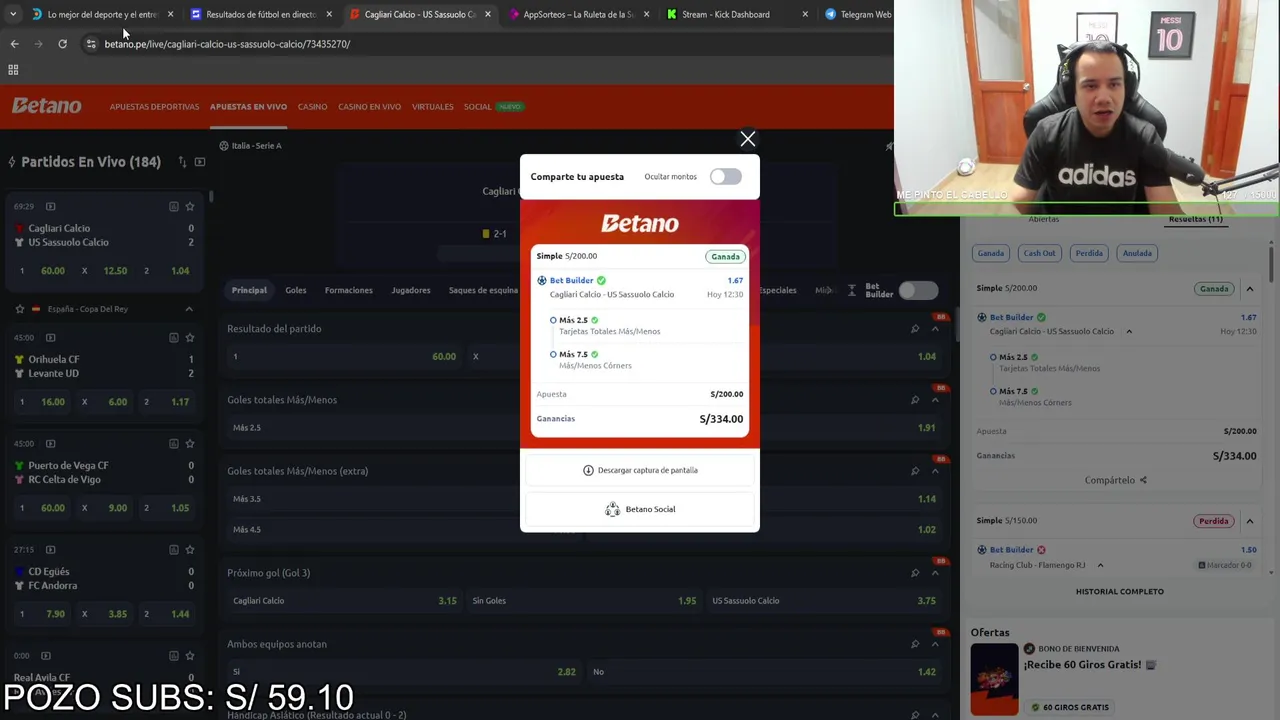The image size is (1280, 720).
Task: Open the Social menu item
Action: [477, 107]
